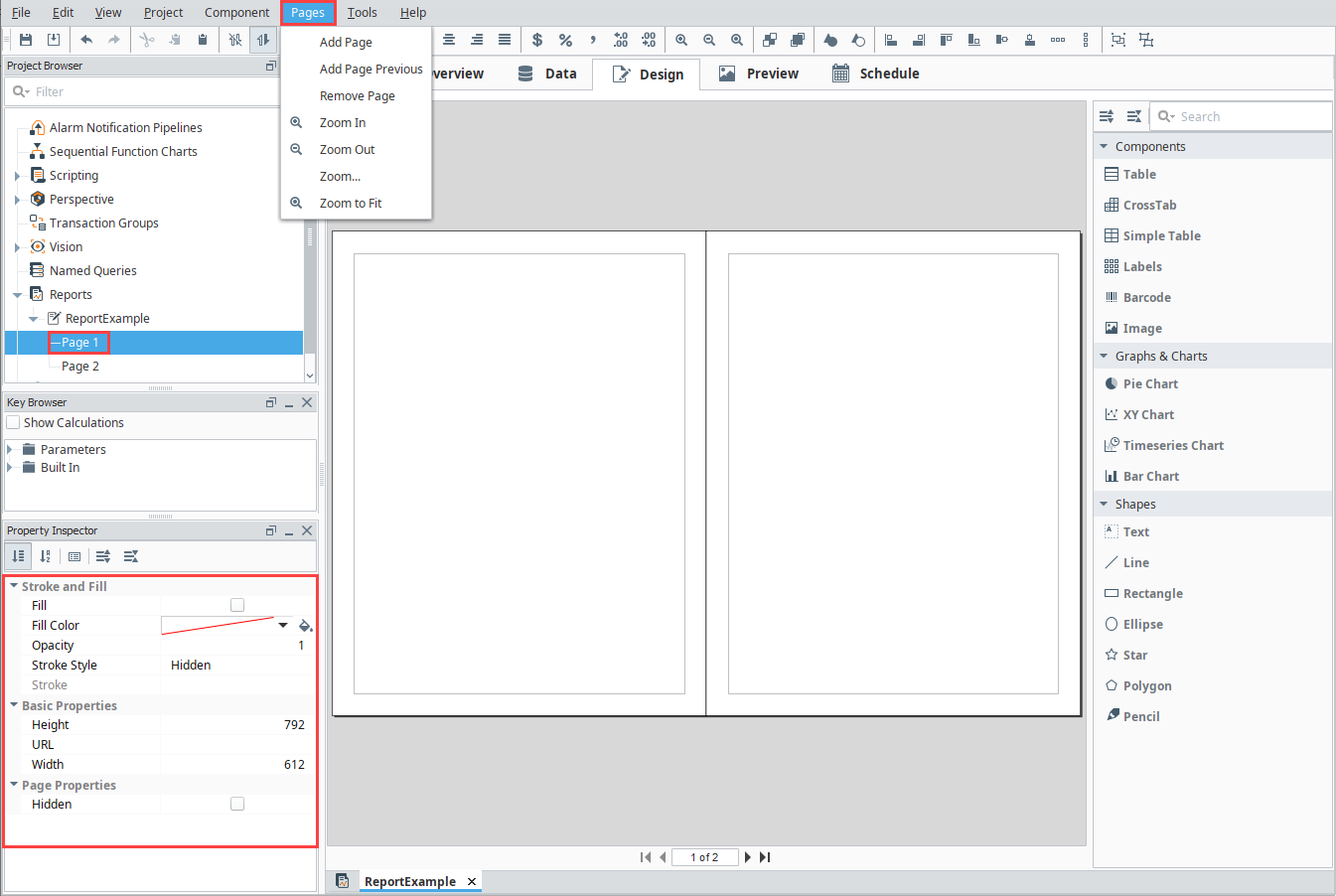1336x896 pixels.
Task: Select Page 2 in Project Browser
Action: pos(80,367)
